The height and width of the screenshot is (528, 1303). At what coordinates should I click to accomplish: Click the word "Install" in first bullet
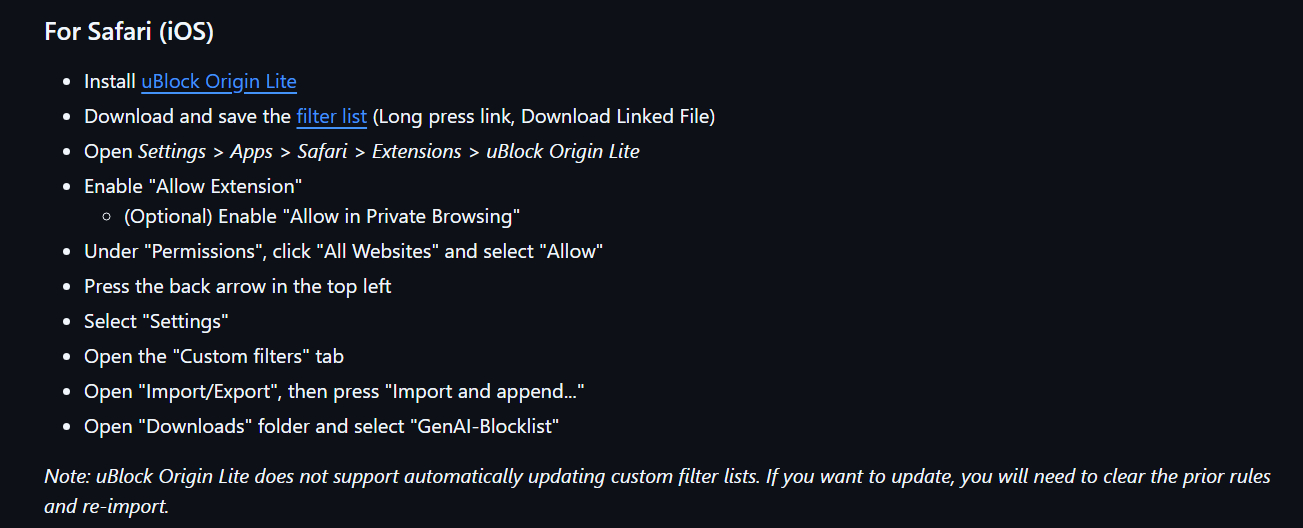[110, 82]
